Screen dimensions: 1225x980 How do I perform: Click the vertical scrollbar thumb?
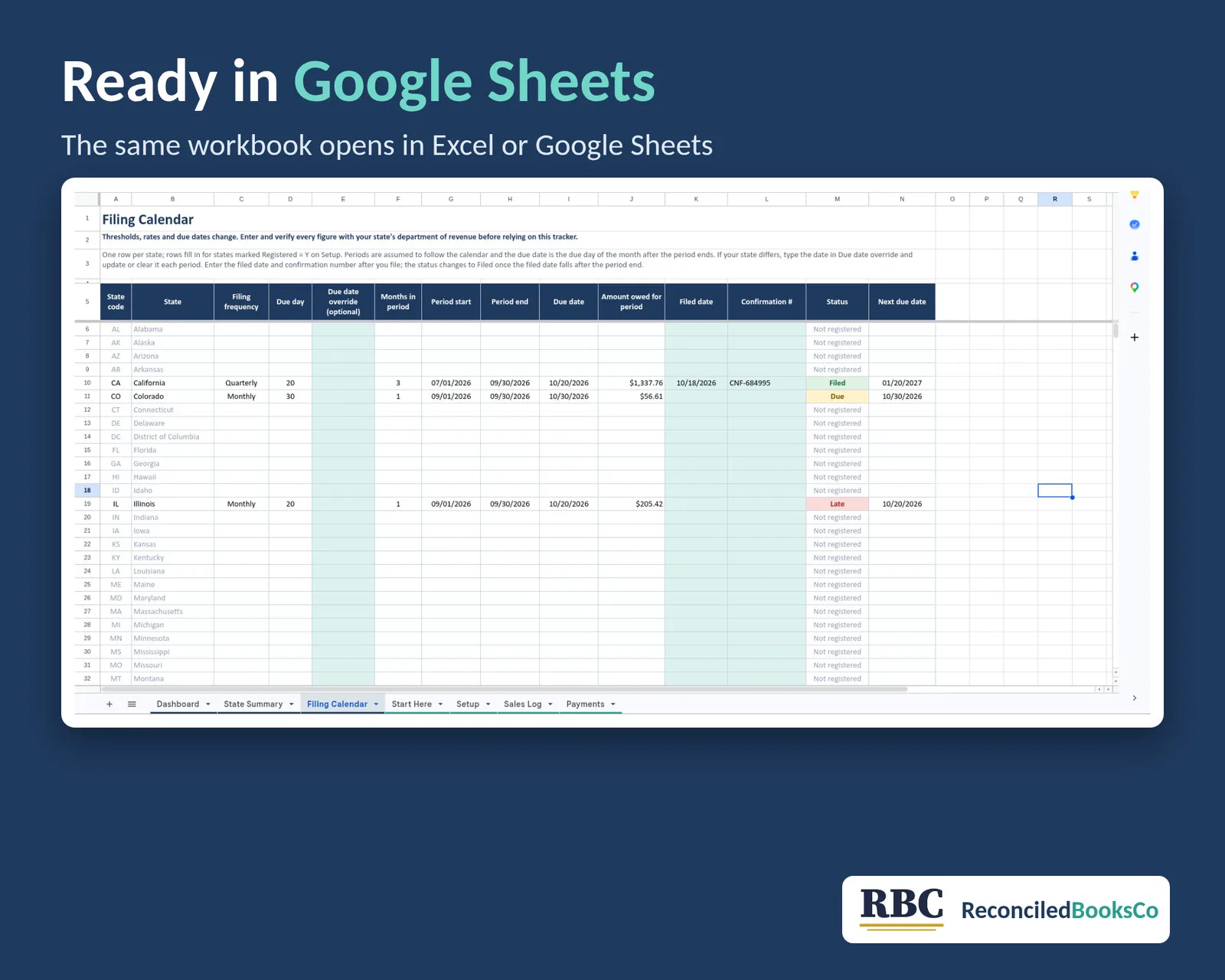(1116, 331)
